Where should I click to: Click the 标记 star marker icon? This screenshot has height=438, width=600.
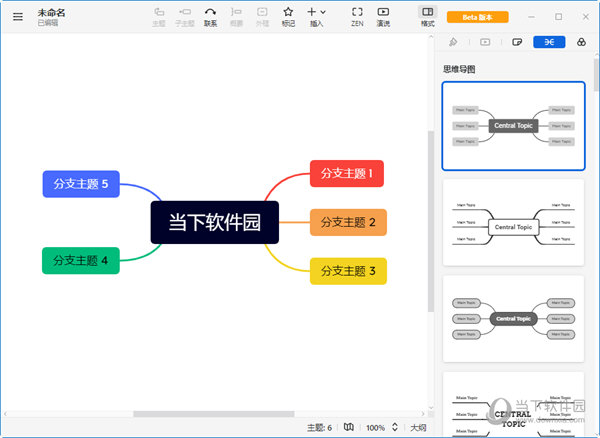tap(288, 16)
